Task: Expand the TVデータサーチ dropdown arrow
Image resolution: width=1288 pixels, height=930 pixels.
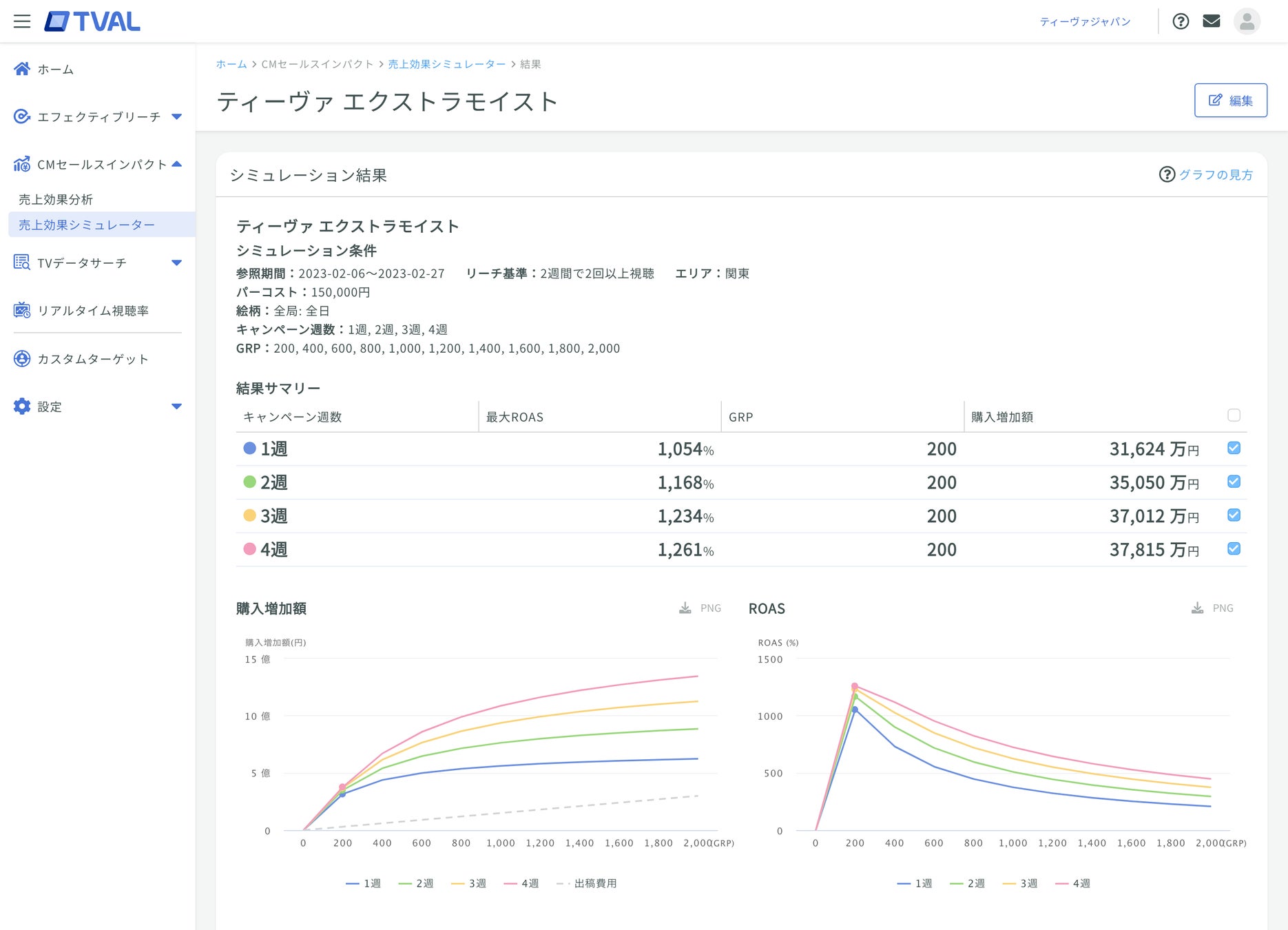Action: click(x=177, y=262)
